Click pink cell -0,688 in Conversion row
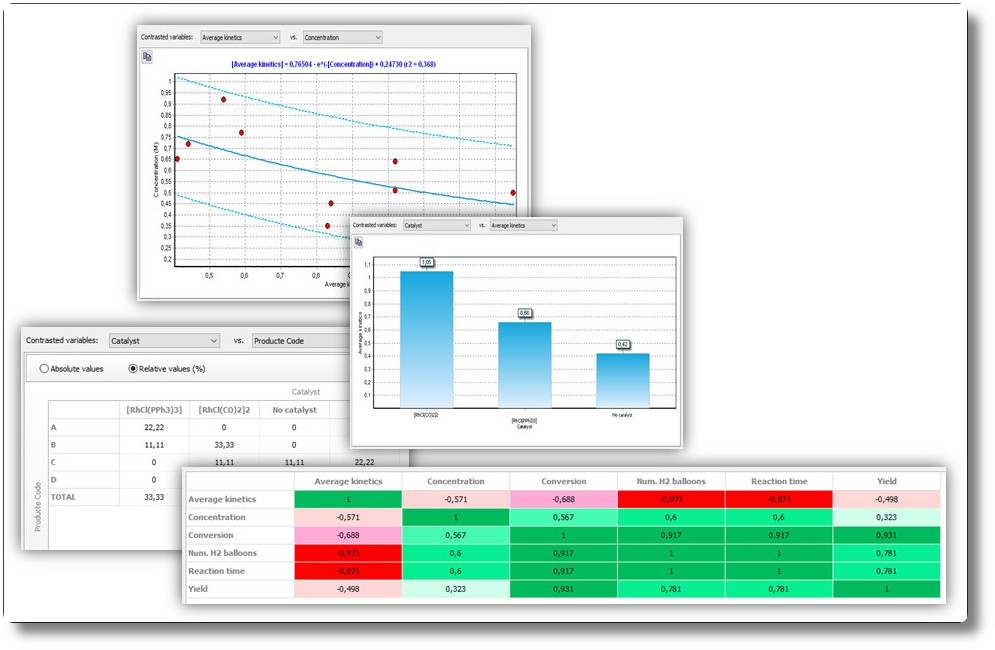995x650 pixels. coord(348,535)
